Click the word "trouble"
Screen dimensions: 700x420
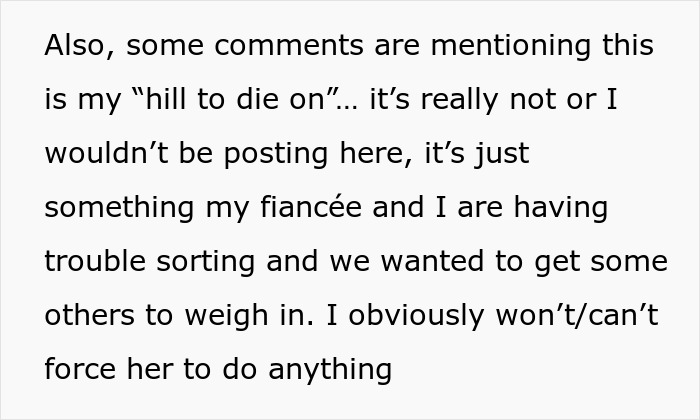tap(95, 262)
